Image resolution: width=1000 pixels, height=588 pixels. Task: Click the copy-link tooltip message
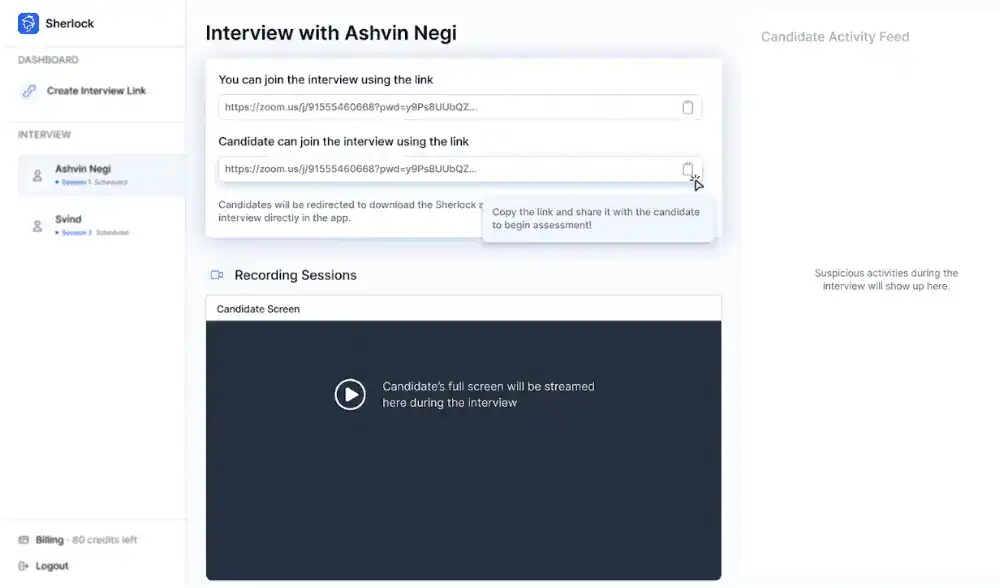[x=596, y=219]
